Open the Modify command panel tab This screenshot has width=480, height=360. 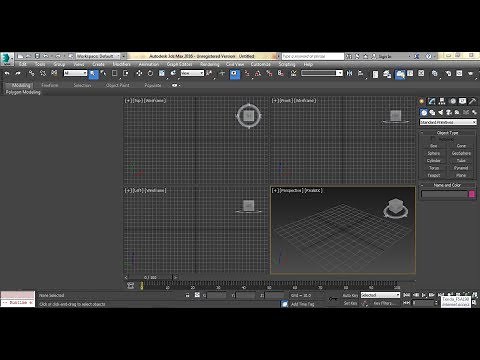pyautogui.click(x=432, y=101)
